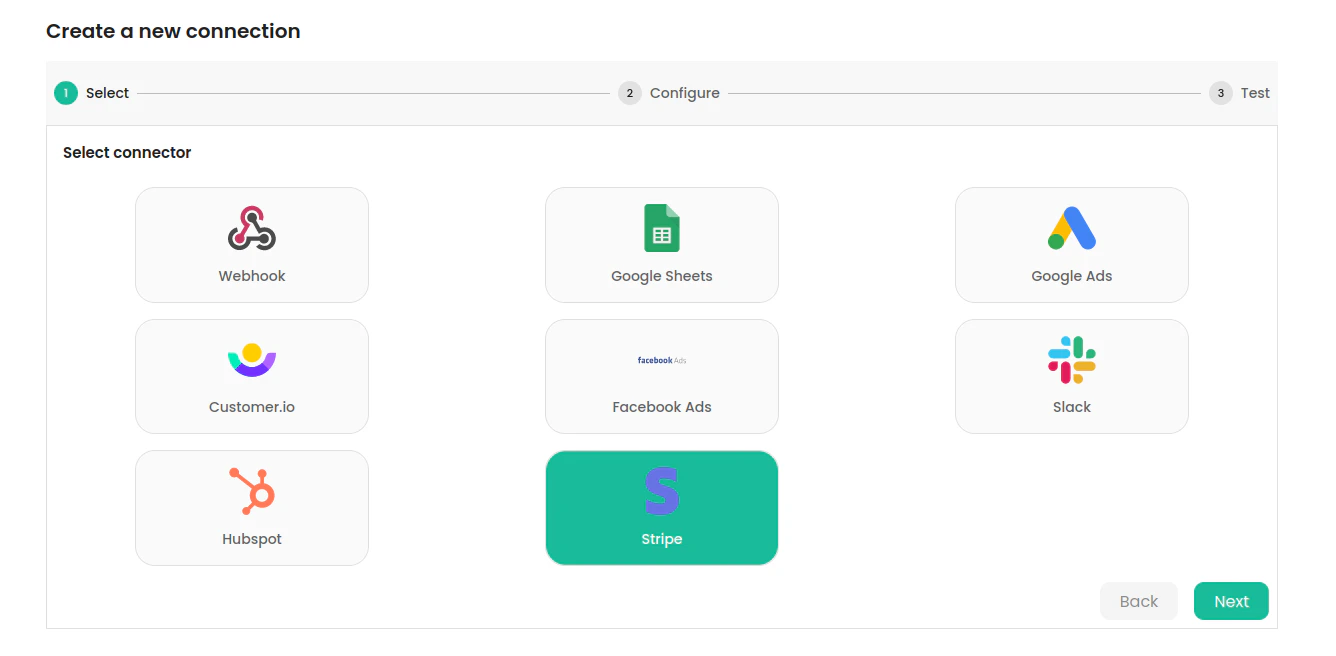The image size is (1336, 656).
Task: Click the Create a new connection title
Action: tap(173, 31)
